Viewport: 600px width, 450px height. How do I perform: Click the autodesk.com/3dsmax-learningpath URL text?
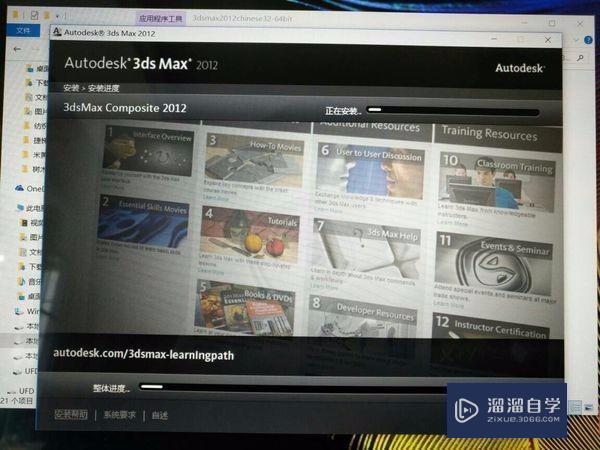point(143,354)
